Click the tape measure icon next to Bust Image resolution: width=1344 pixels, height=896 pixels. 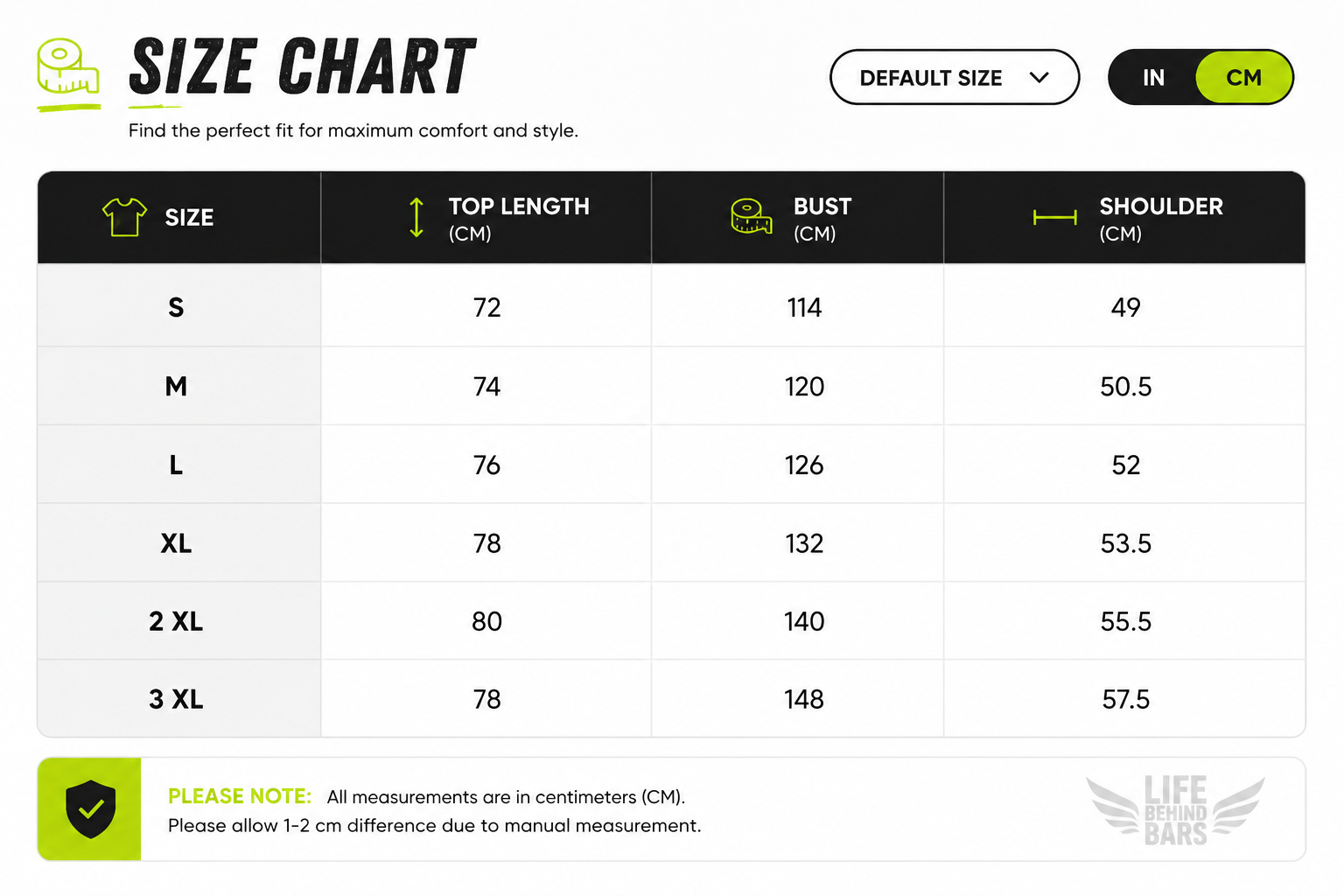tap(752, 216)
